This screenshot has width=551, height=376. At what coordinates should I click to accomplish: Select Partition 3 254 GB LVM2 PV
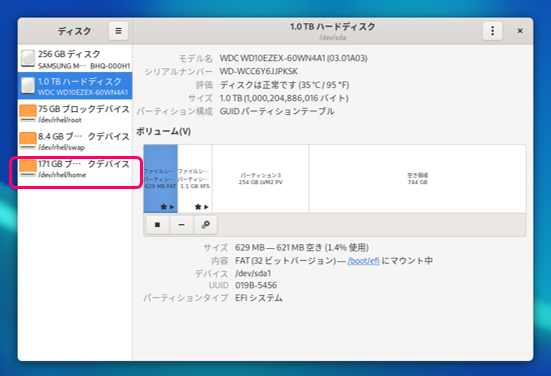260,179
